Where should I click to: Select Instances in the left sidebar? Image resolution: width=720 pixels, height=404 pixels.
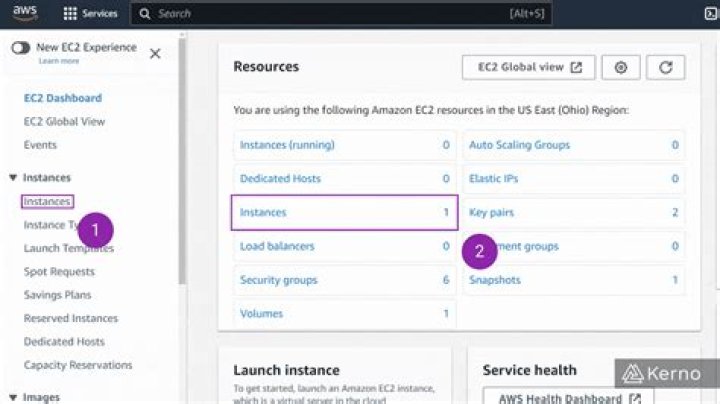tap(47, 202)
